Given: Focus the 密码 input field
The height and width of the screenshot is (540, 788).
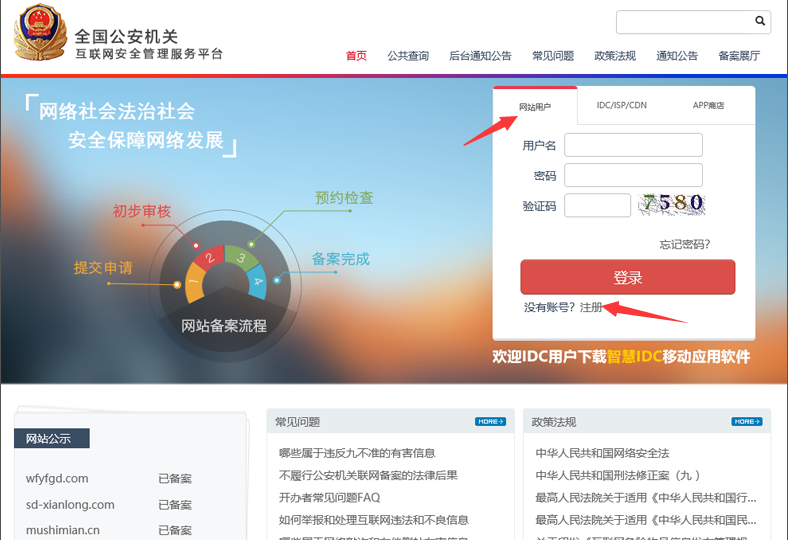Looking at the screenshot, I should coord(633,175).
